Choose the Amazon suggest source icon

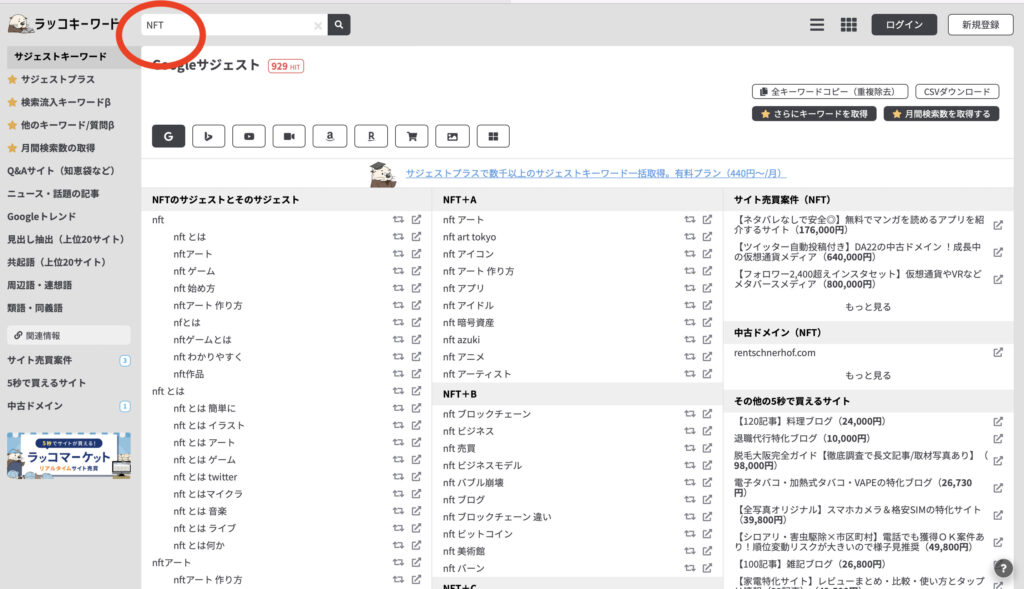coord(329,136)
